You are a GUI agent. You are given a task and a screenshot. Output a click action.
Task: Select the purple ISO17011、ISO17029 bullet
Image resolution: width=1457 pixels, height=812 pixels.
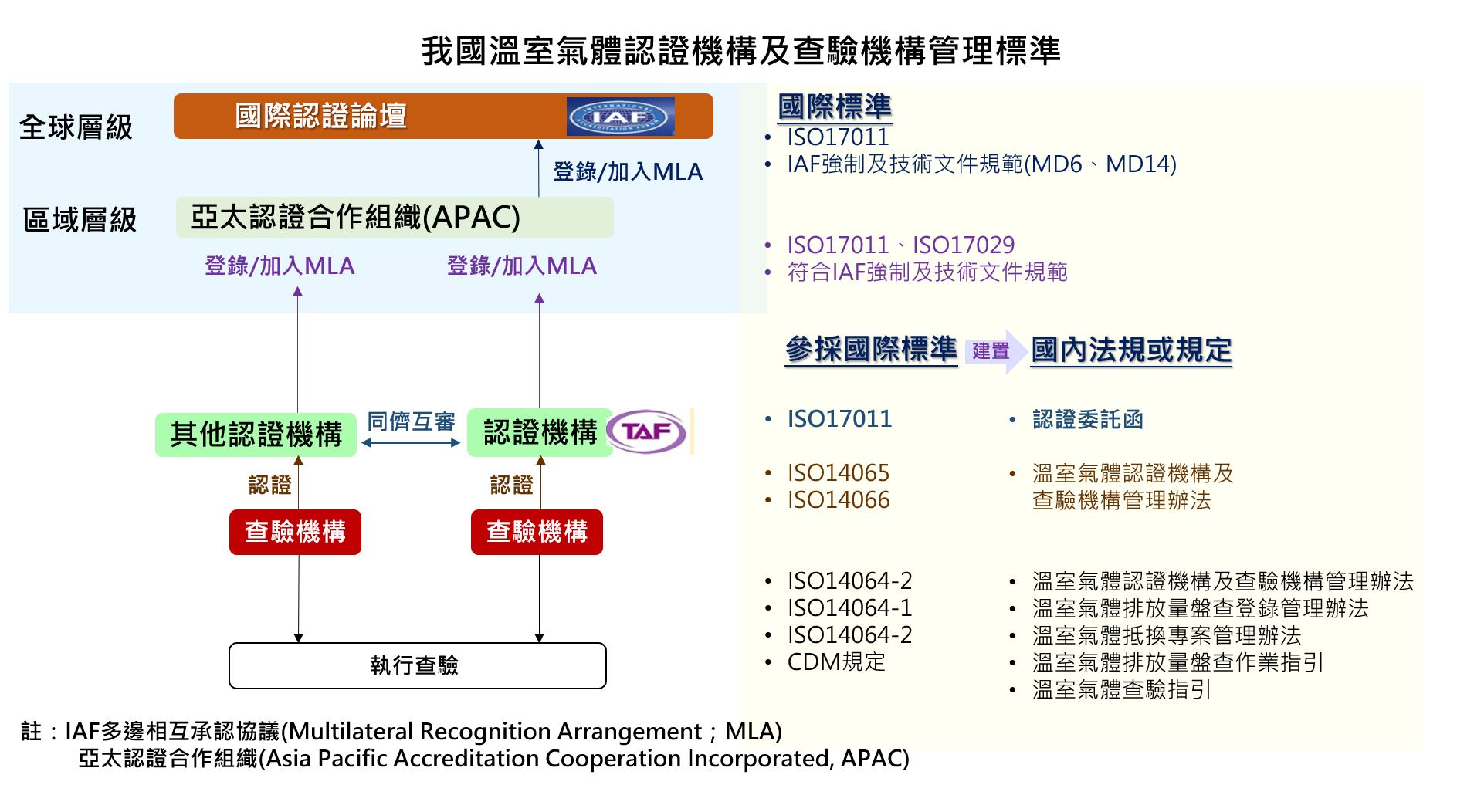(900, 245)
